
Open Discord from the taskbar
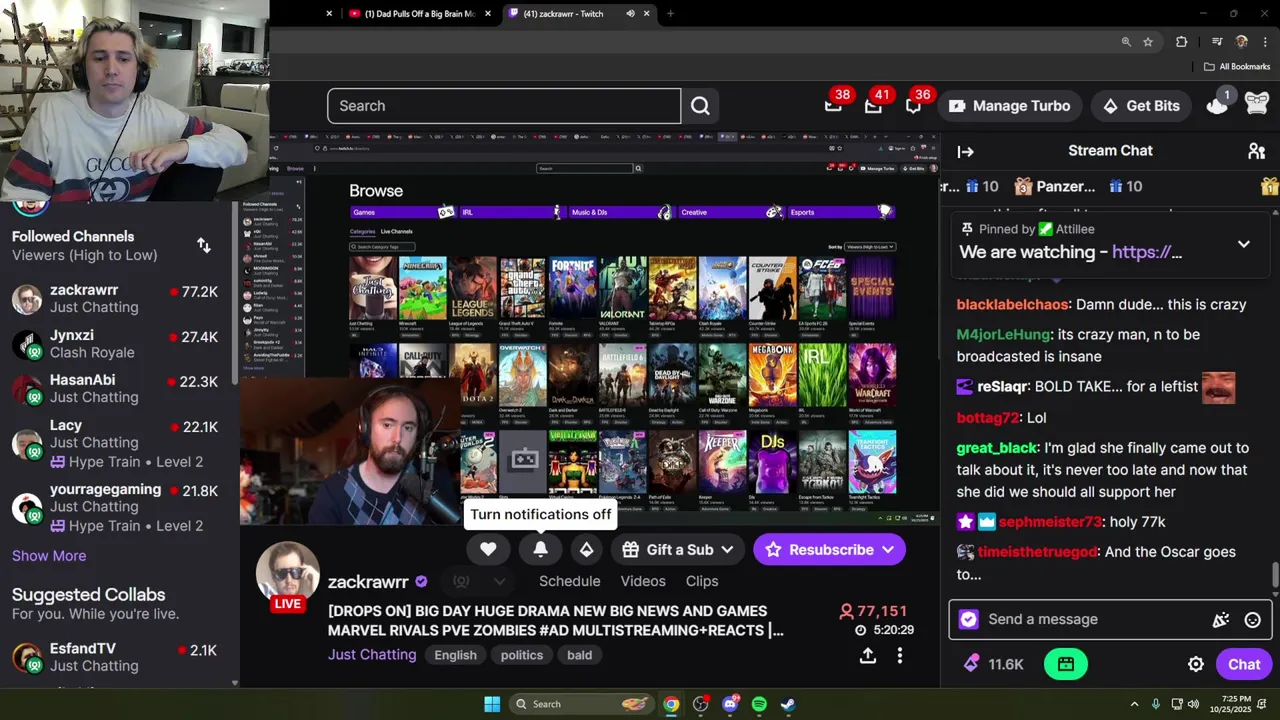(730, 704)
